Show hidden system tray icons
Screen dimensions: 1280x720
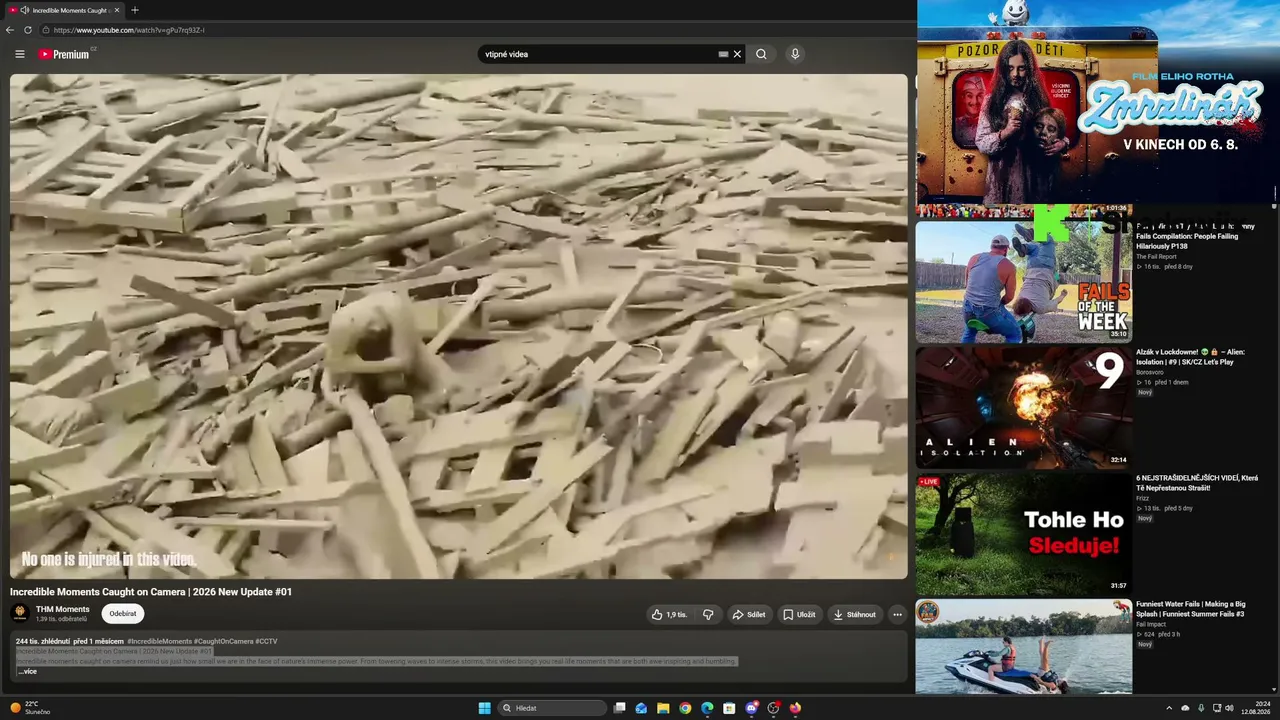tap(1169, 708)
